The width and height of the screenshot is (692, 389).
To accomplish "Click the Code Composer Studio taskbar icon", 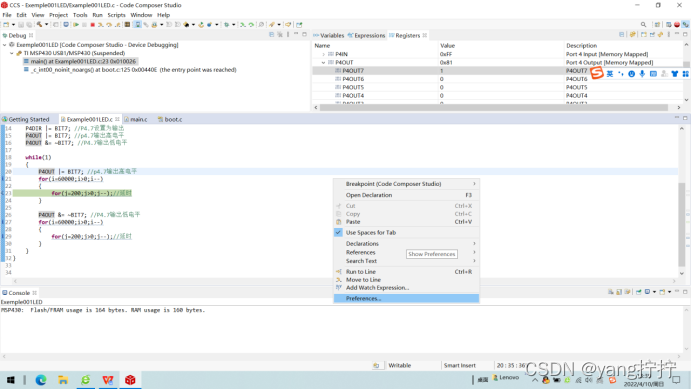I will (x=130, y=380).
